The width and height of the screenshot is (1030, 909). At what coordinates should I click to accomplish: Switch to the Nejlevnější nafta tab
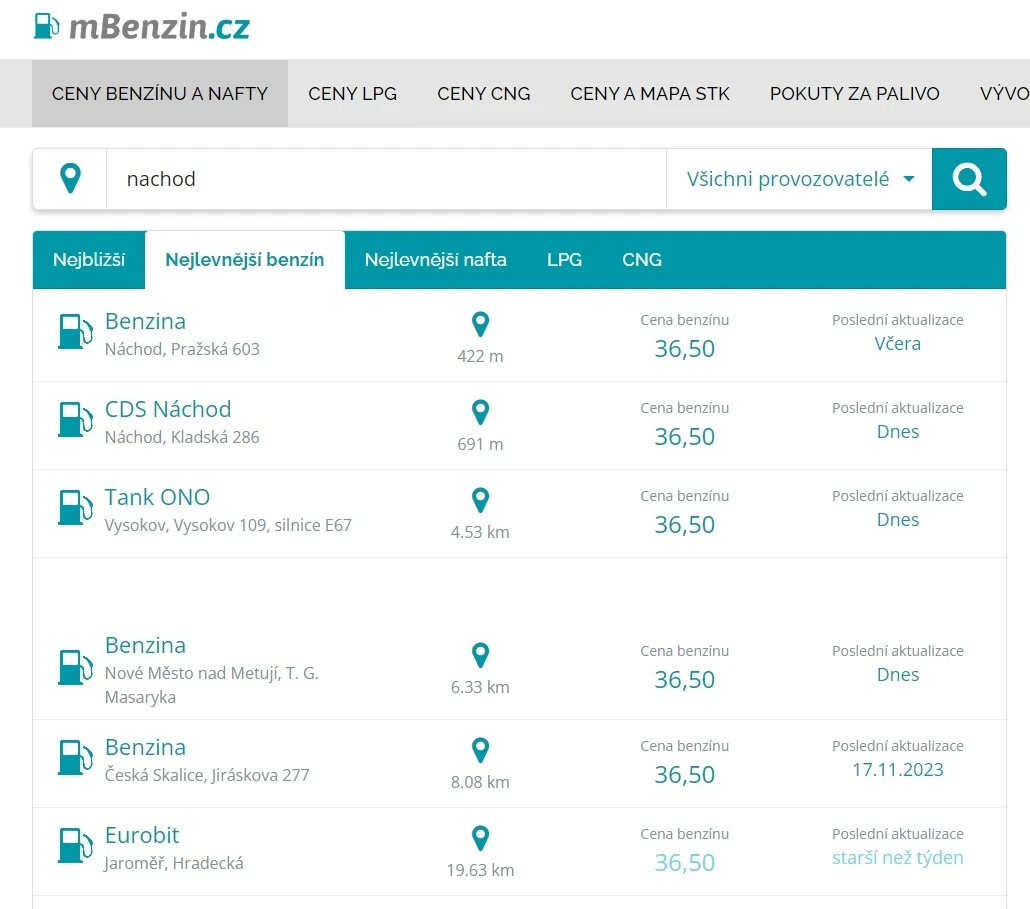point(436,259)
